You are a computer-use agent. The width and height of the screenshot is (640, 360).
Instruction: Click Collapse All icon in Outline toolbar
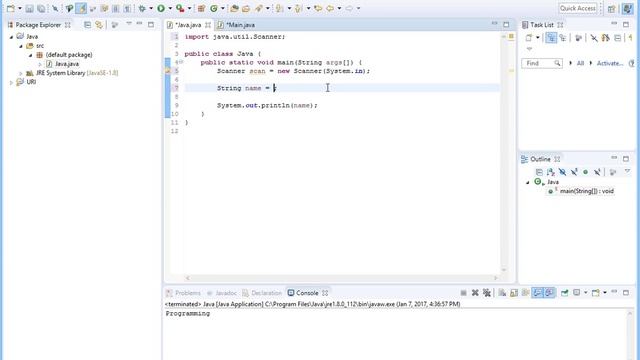pyautogui.click(x=539, y=172)
